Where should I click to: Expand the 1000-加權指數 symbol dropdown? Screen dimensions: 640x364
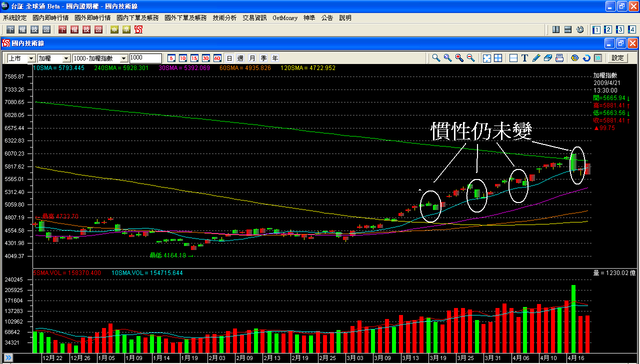[124, 58]
